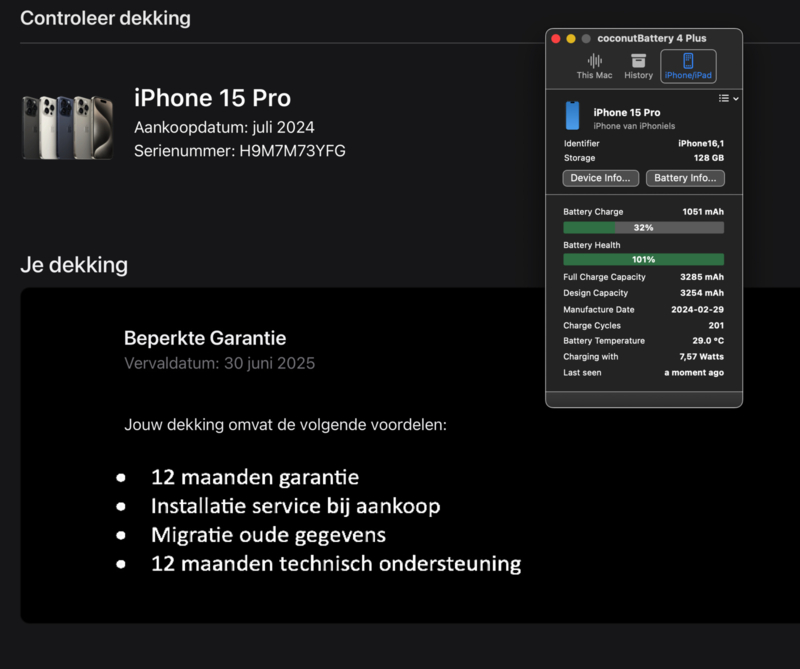Click the Charging with 7,57 Watts value
Viewport: 800px width, 669px height.
pos(701,357)
